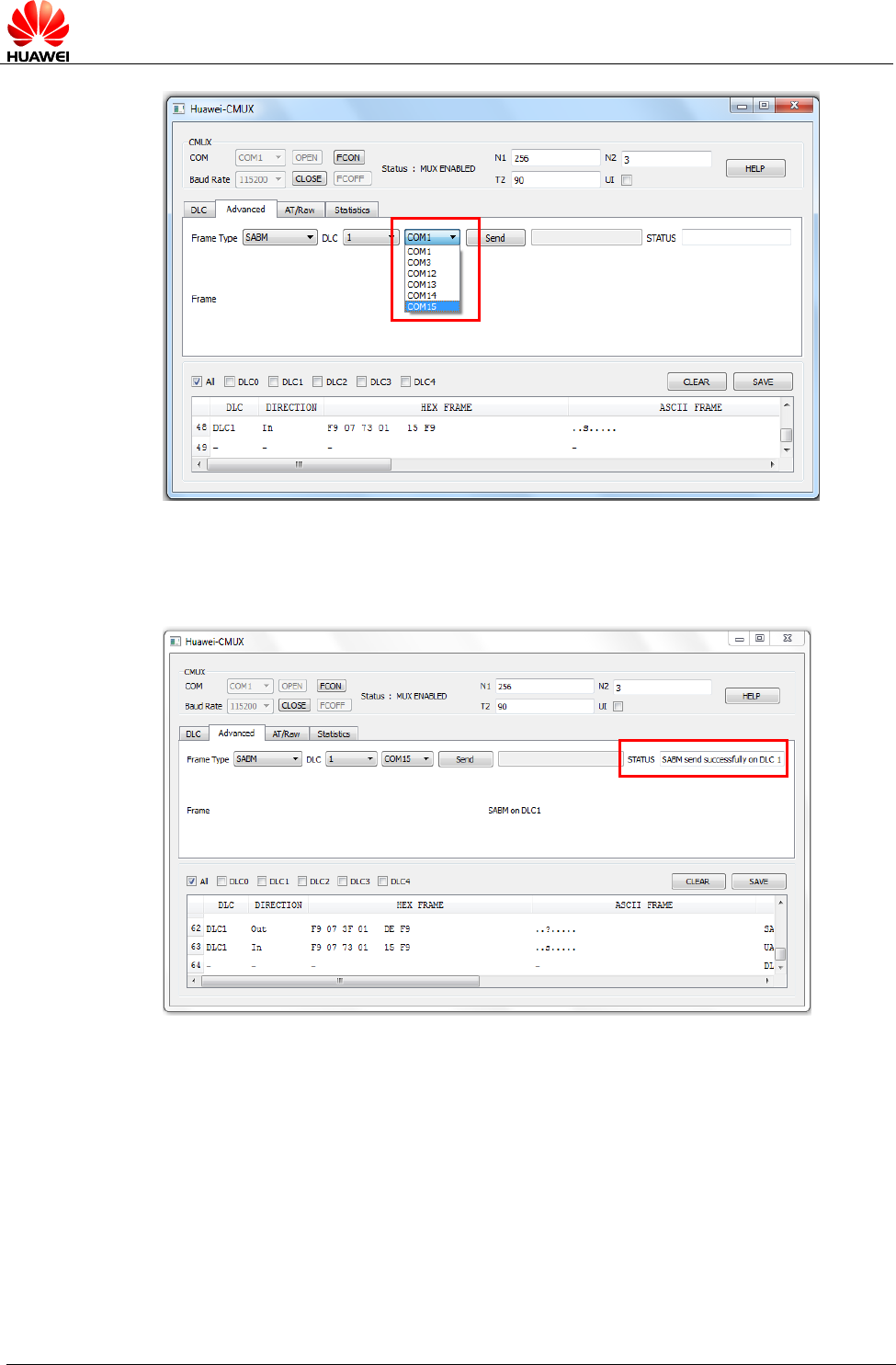The width and height of the screenshot is (896, 1365).
Task: Enable DLC1 checkbox in lower window
Action: 262,881
